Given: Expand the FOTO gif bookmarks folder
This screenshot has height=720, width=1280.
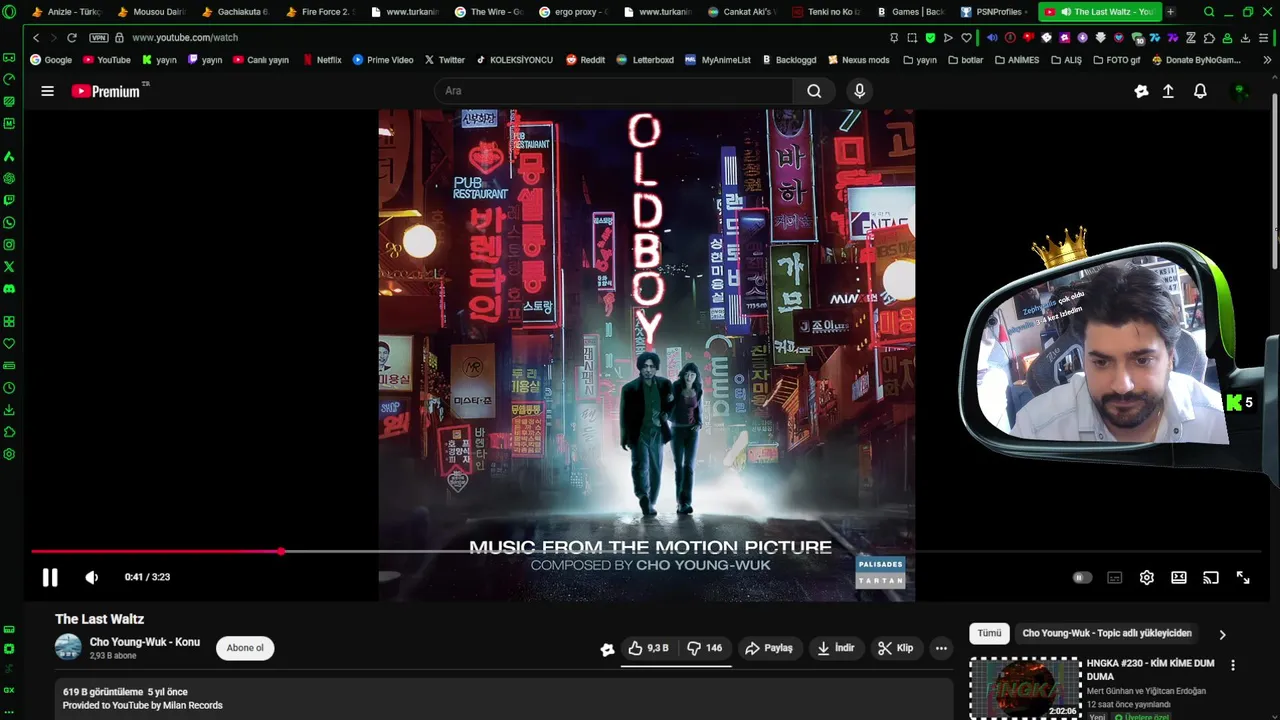Looking at the screenshot, I should point(1116,60).
